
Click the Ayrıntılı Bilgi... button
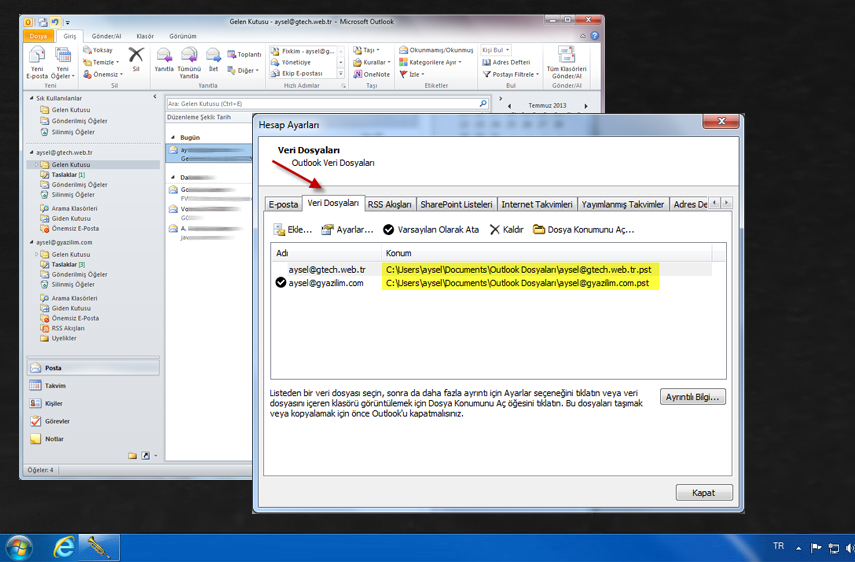click(693, 397)
